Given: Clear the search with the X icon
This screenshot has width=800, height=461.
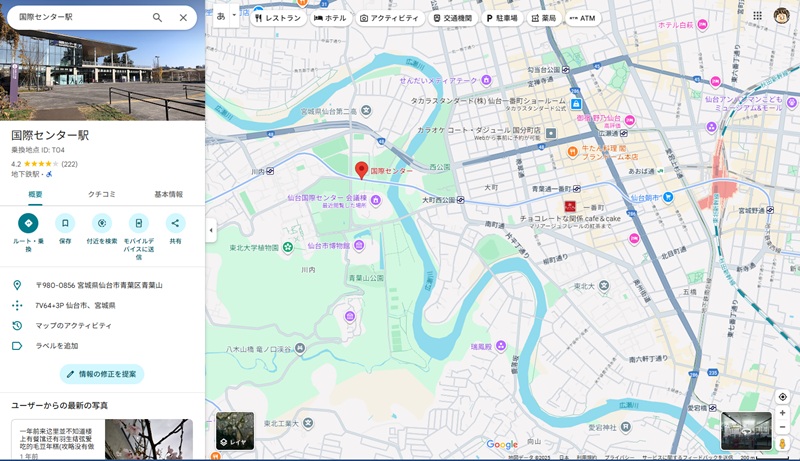Looking at the screenshot, I should point(183,17).
